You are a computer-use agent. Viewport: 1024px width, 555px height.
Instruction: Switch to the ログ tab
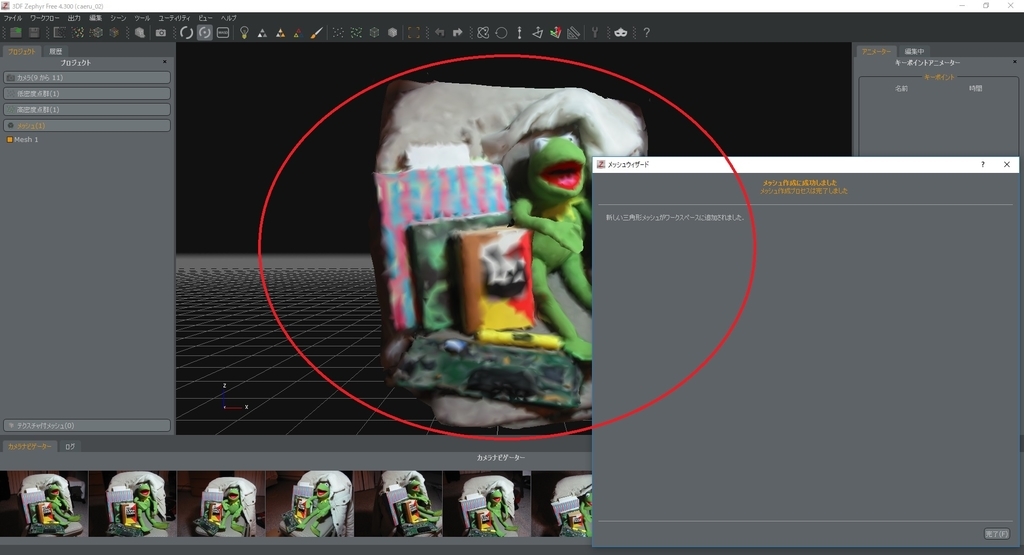[70, 447]
